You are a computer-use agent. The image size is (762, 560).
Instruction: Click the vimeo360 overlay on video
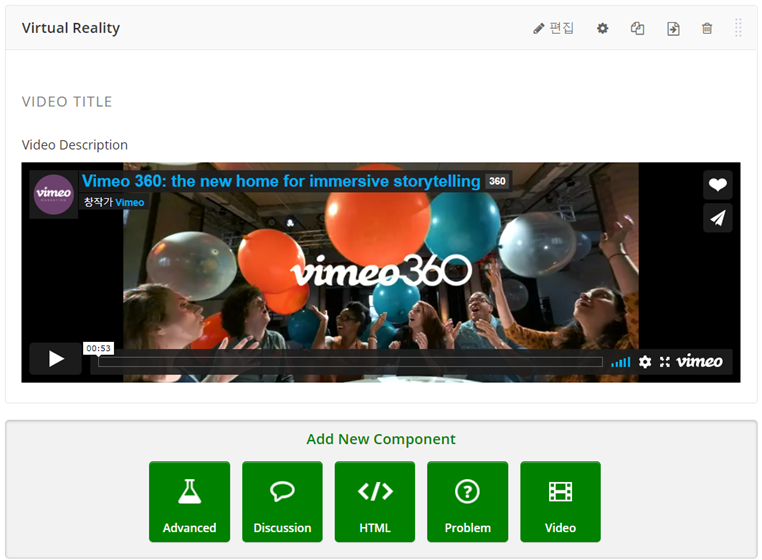[x=381, y=271]
